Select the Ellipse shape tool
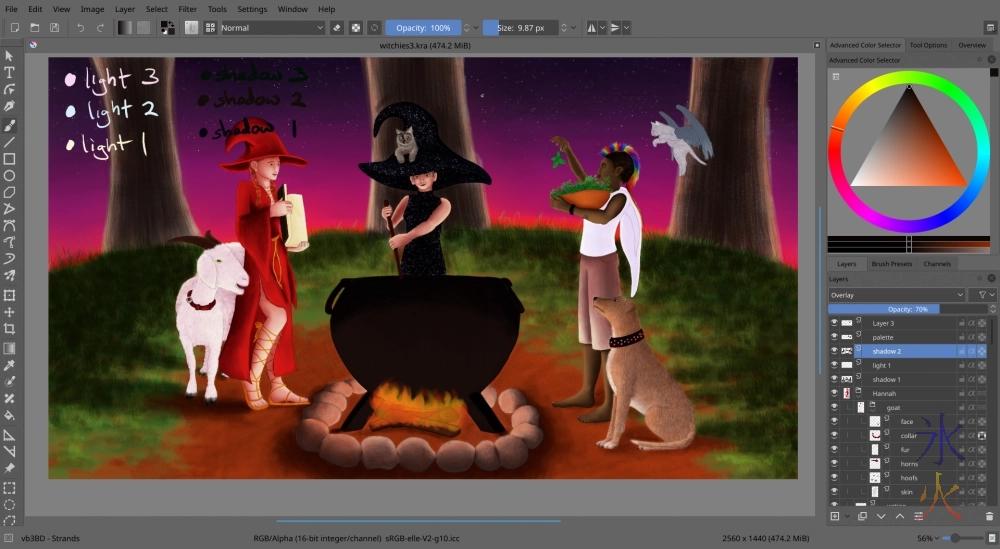 coord(10,176)
